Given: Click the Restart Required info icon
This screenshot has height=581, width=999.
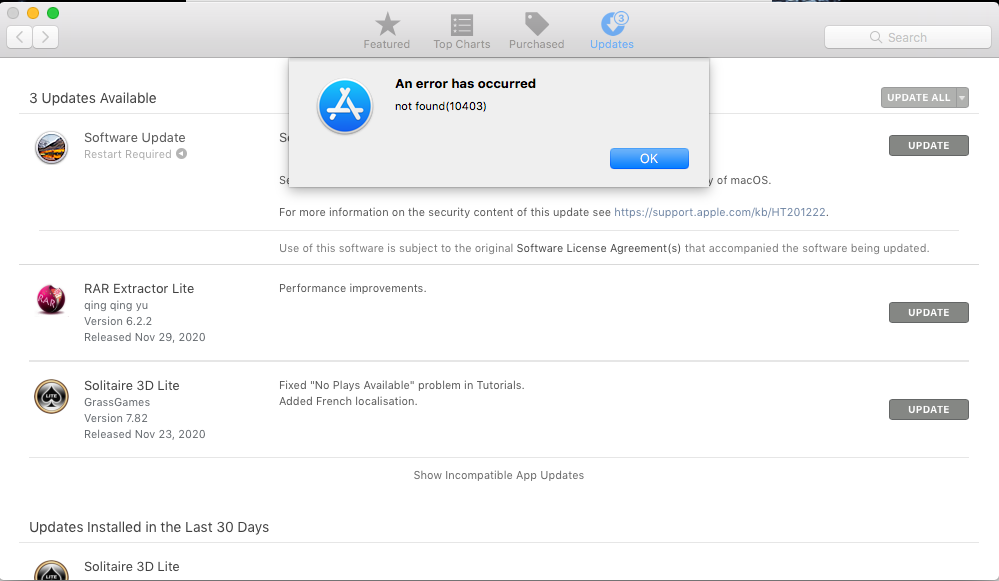Looking at the screenshot, I should tap(182, 154).
